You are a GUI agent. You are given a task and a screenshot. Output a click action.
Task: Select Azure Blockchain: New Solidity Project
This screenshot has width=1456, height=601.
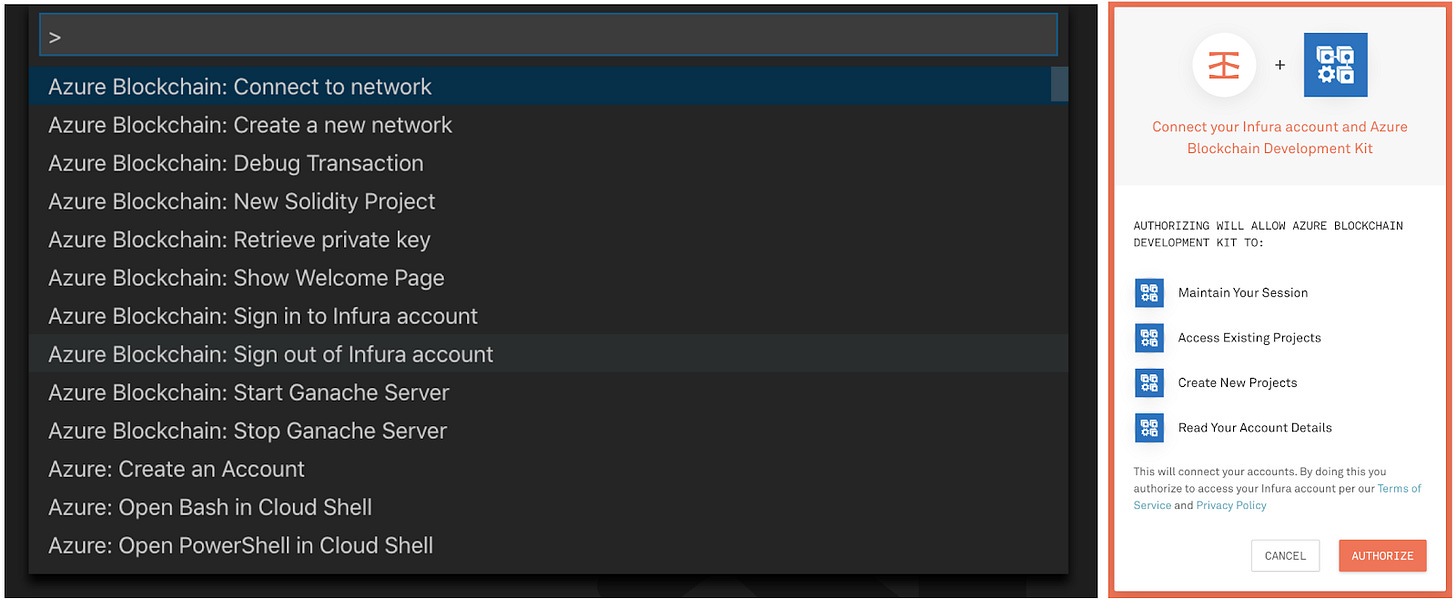click(242, 201)
